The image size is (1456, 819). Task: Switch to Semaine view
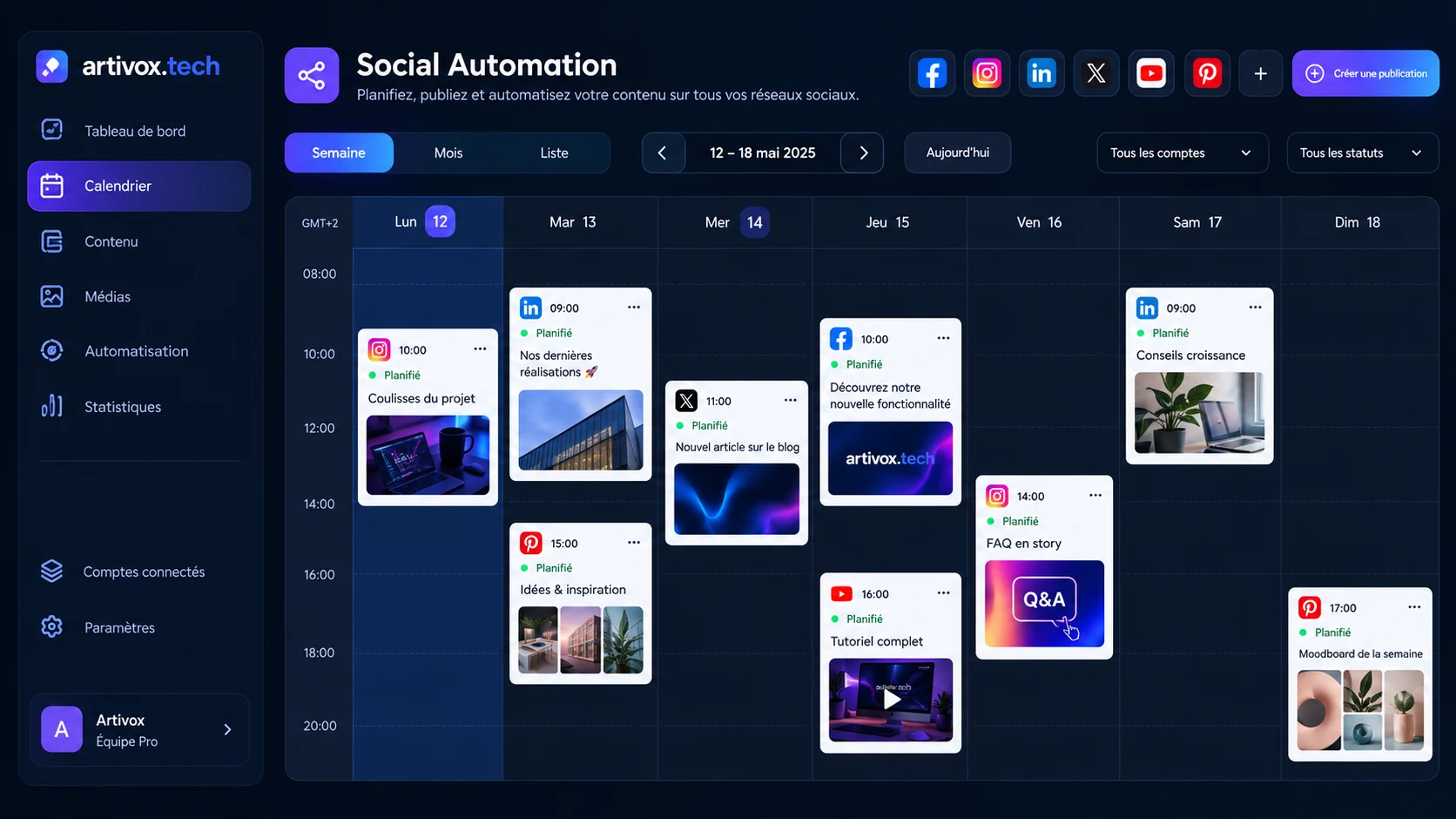tap(339, 152)
